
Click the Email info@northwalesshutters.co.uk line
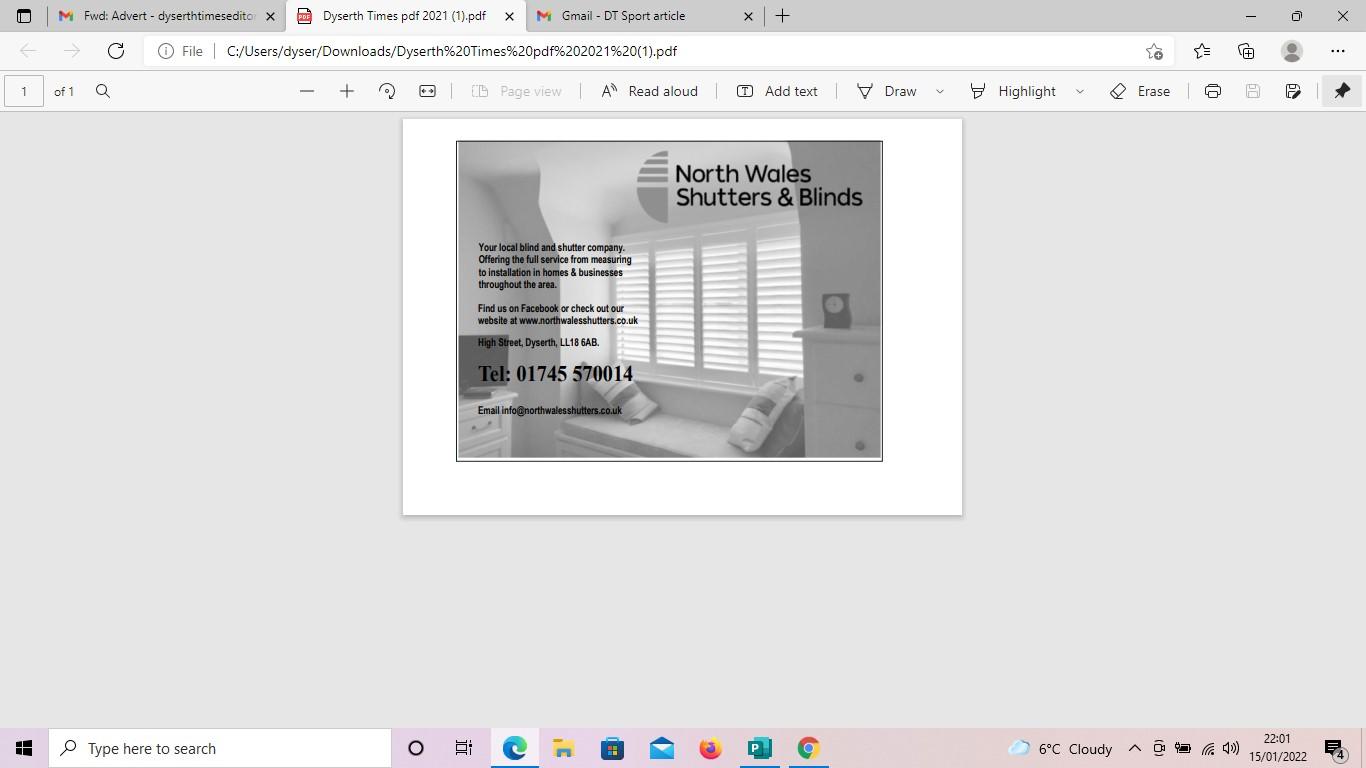[x=550, y=410]
